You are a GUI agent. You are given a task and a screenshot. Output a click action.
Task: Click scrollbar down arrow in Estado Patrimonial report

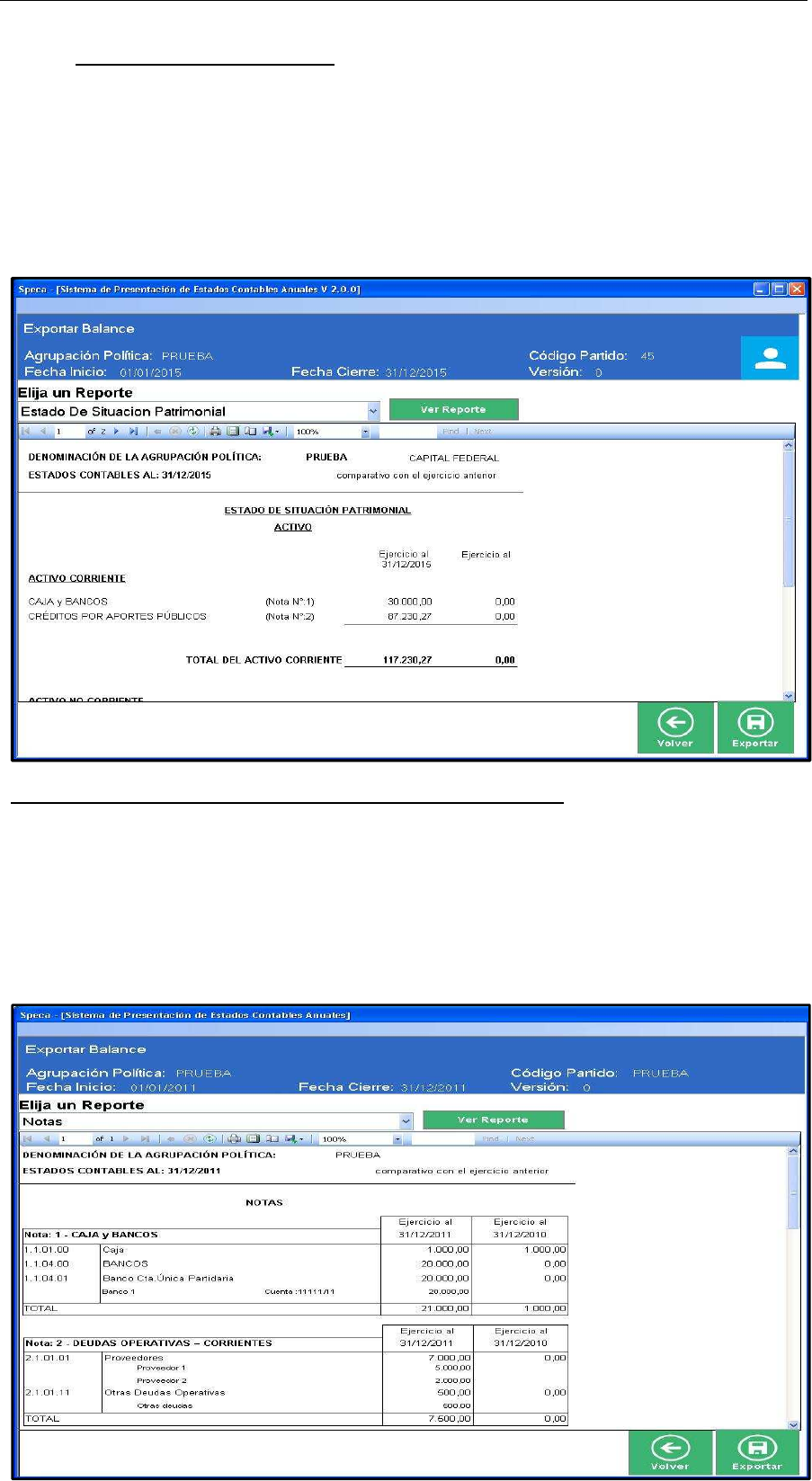tap(789, 695)
